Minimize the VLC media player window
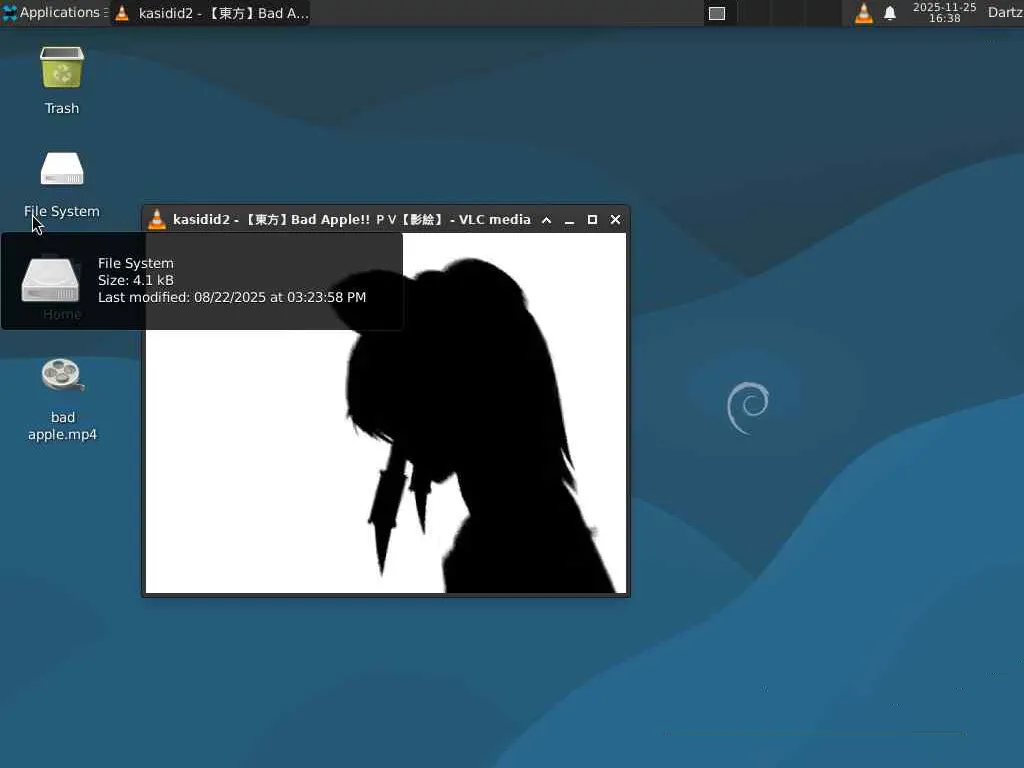The height and width of the screenshot is (768, 1024). (569, 220)
